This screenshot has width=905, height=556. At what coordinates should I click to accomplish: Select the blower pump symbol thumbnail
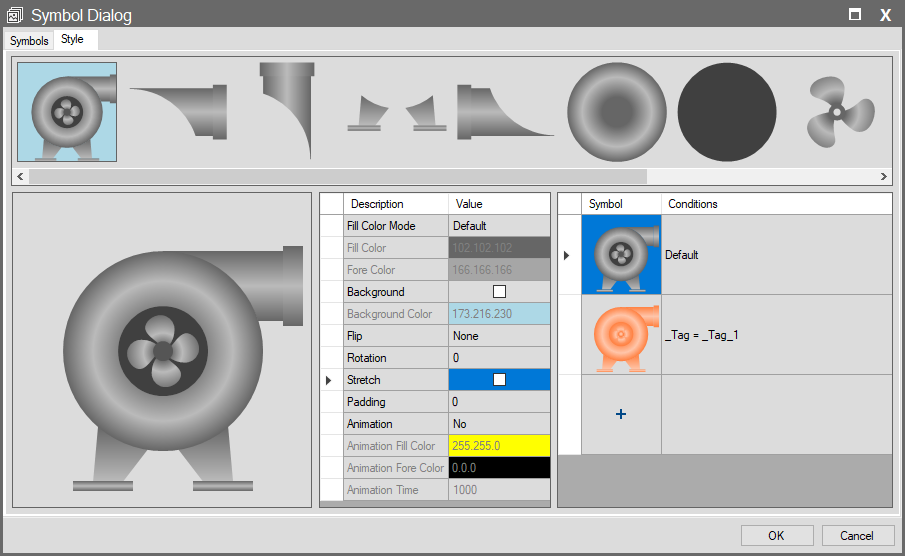click(67, 112)
